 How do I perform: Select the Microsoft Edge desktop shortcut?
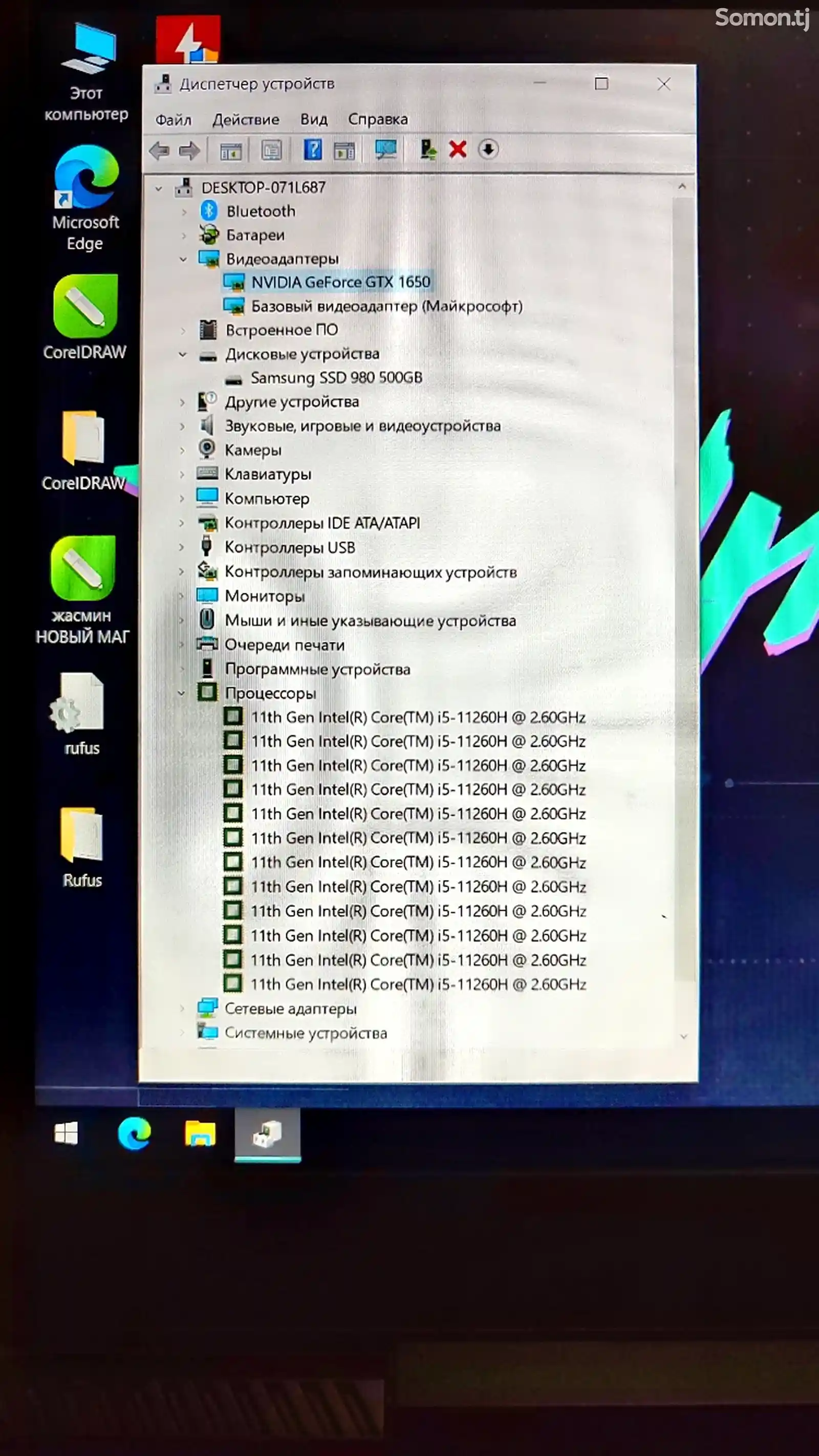pyautogui.click(x=86, y=198)
